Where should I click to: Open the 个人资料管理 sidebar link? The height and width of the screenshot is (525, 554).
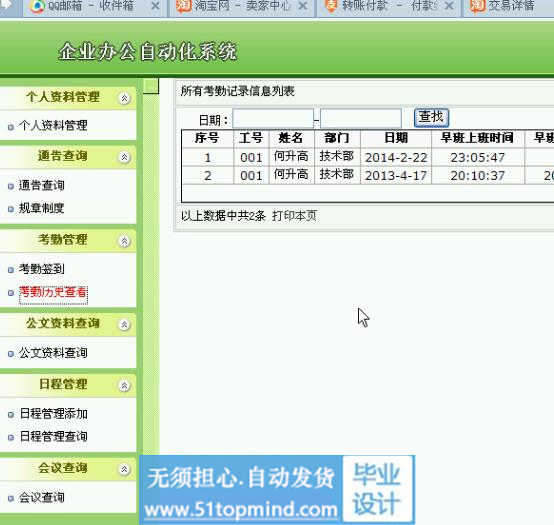click(53, 125)
